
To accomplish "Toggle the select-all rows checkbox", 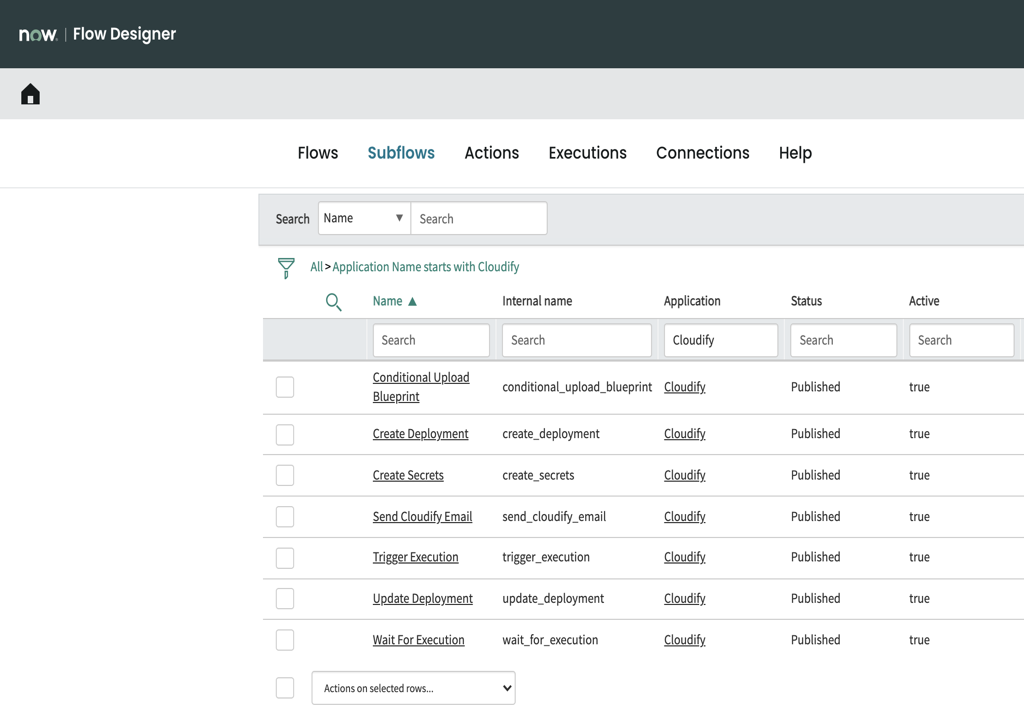I will [x=285, y=688].
